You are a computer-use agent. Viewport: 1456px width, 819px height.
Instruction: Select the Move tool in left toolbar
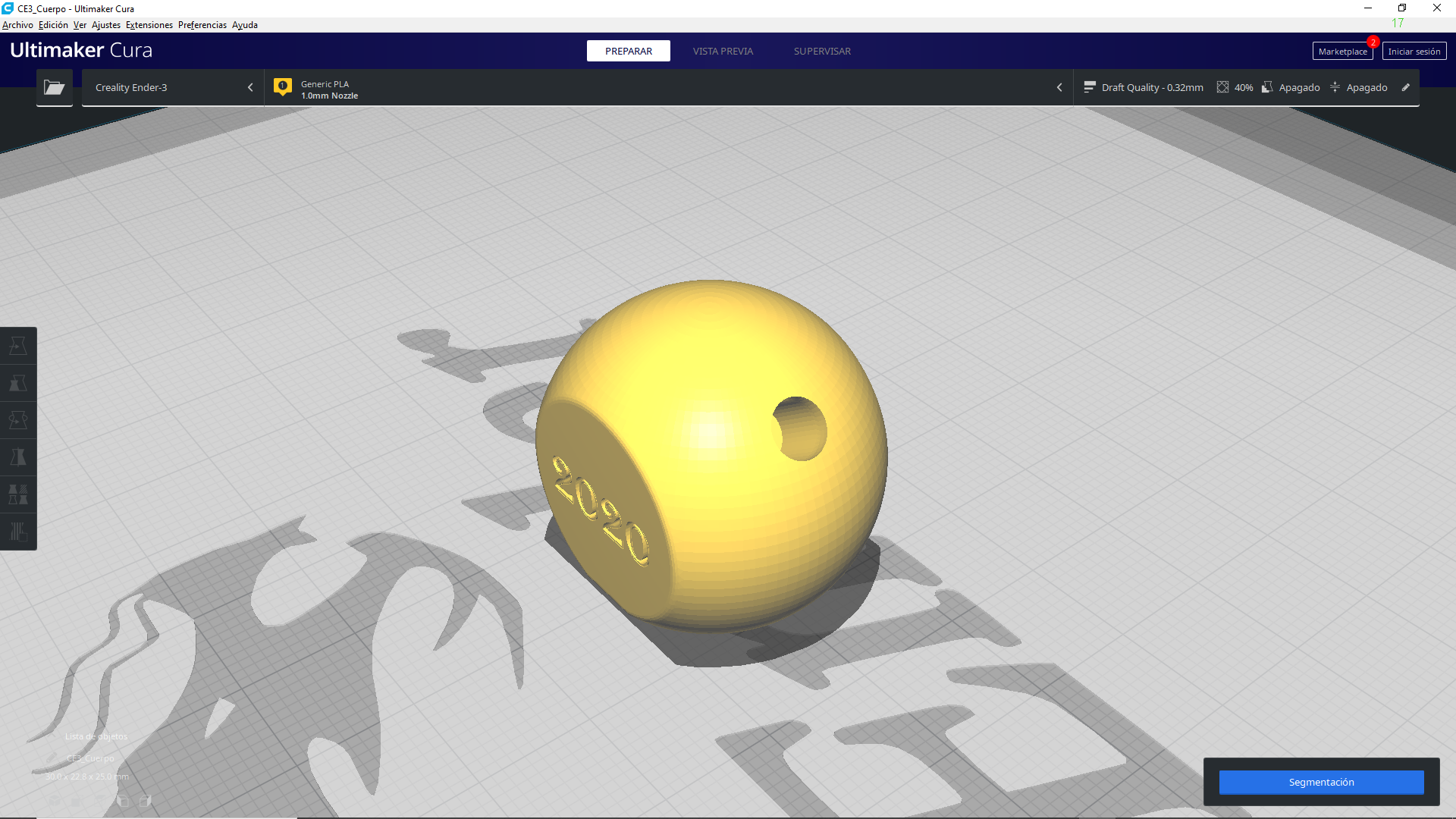[x=18, y=346]
